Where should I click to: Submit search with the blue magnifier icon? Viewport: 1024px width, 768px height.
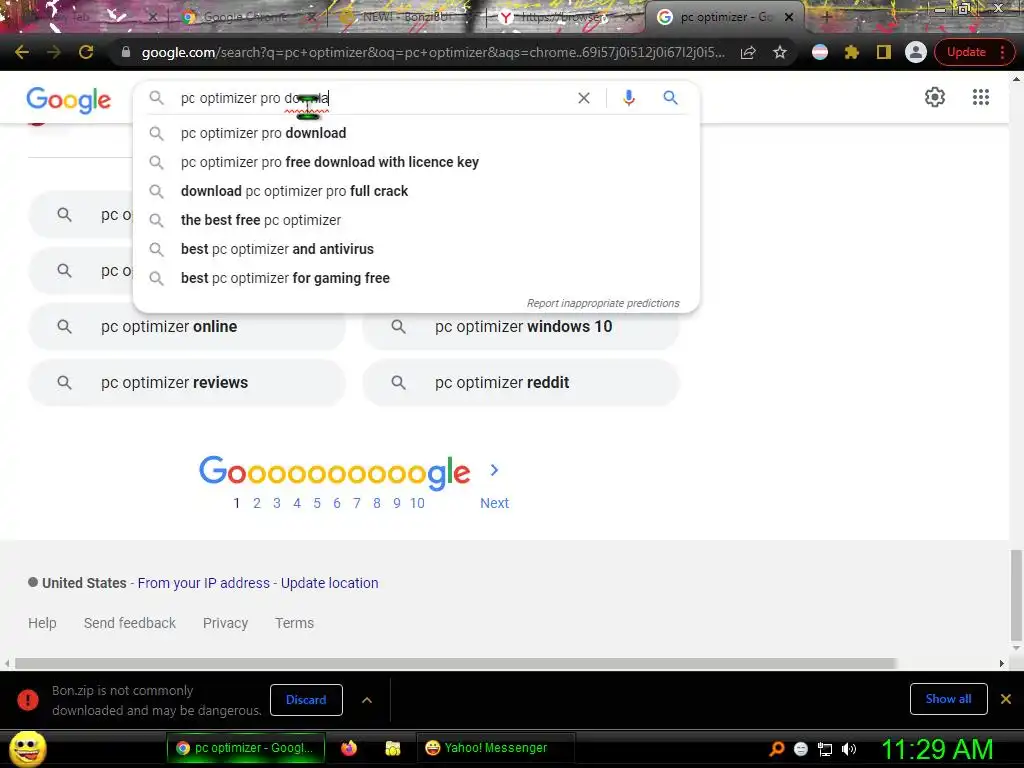click(670, 98)
